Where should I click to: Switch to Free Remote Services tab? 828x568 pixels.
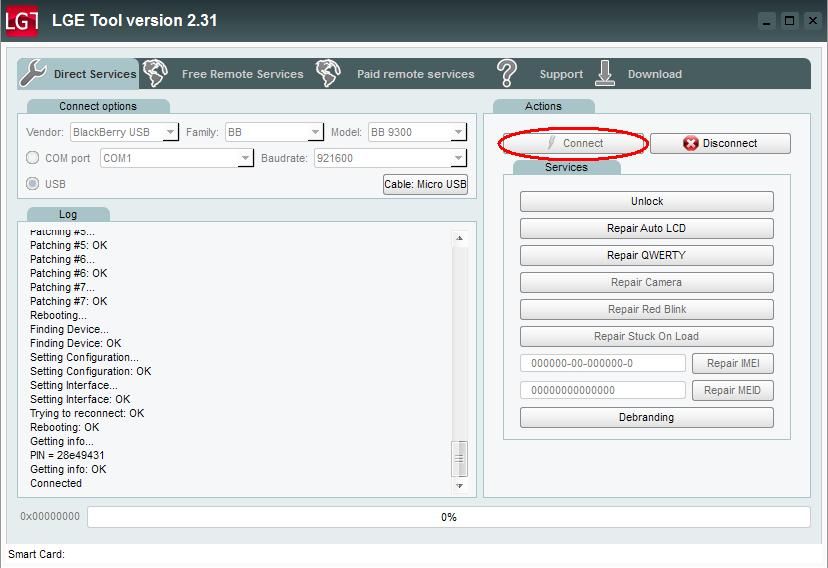click(x=242, y=74)
